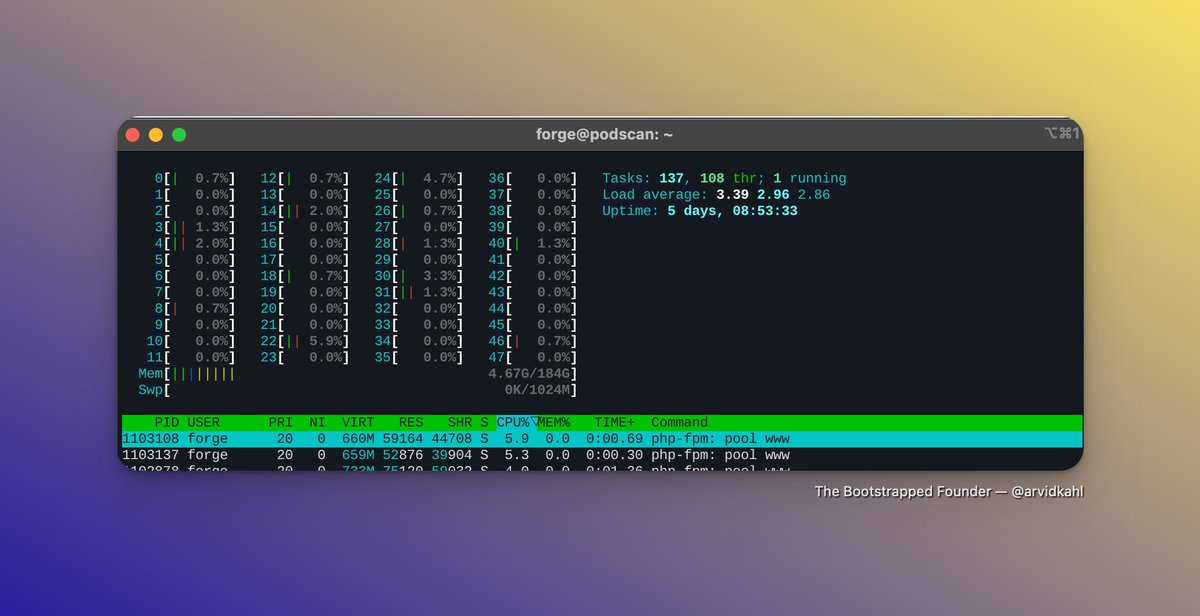
Task: Sort processes by the PID column header
Action: click(x=166, y=422)
